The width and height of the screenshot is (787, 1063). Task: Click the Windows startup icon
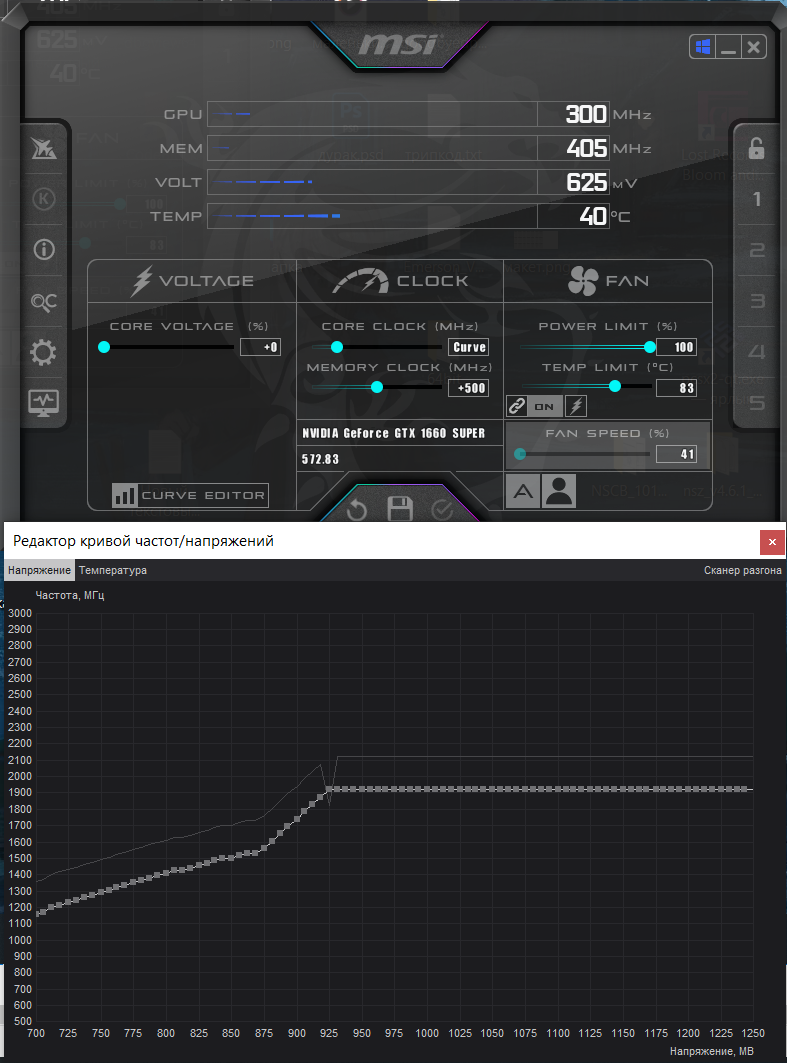point(703,47)
